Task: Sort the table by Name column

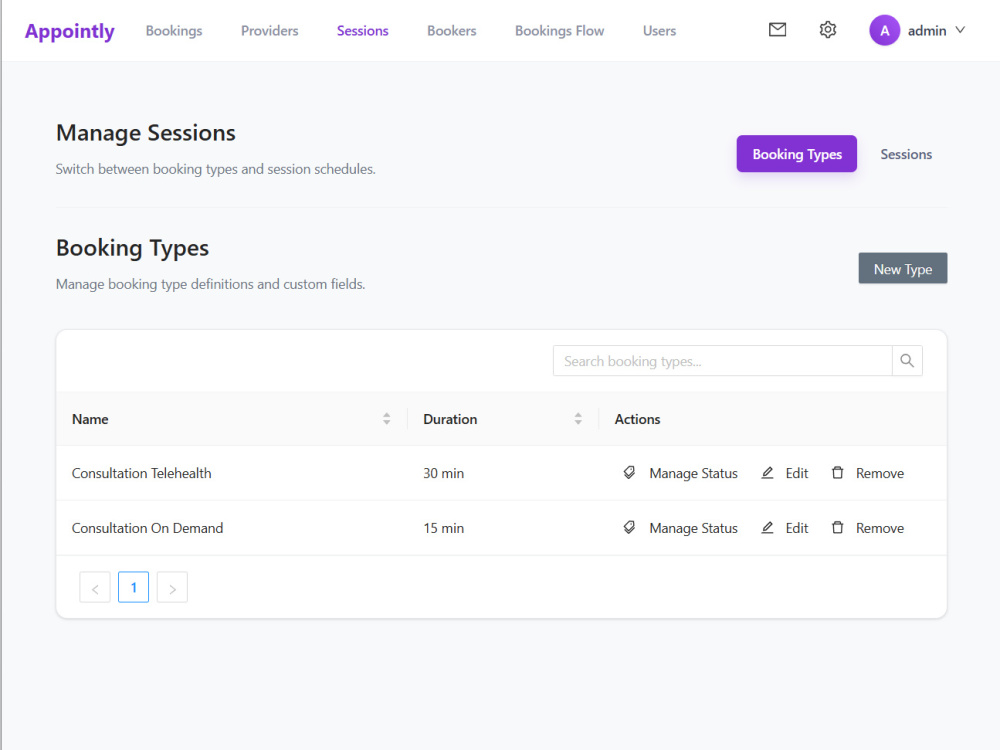Action: coord(386,418)
